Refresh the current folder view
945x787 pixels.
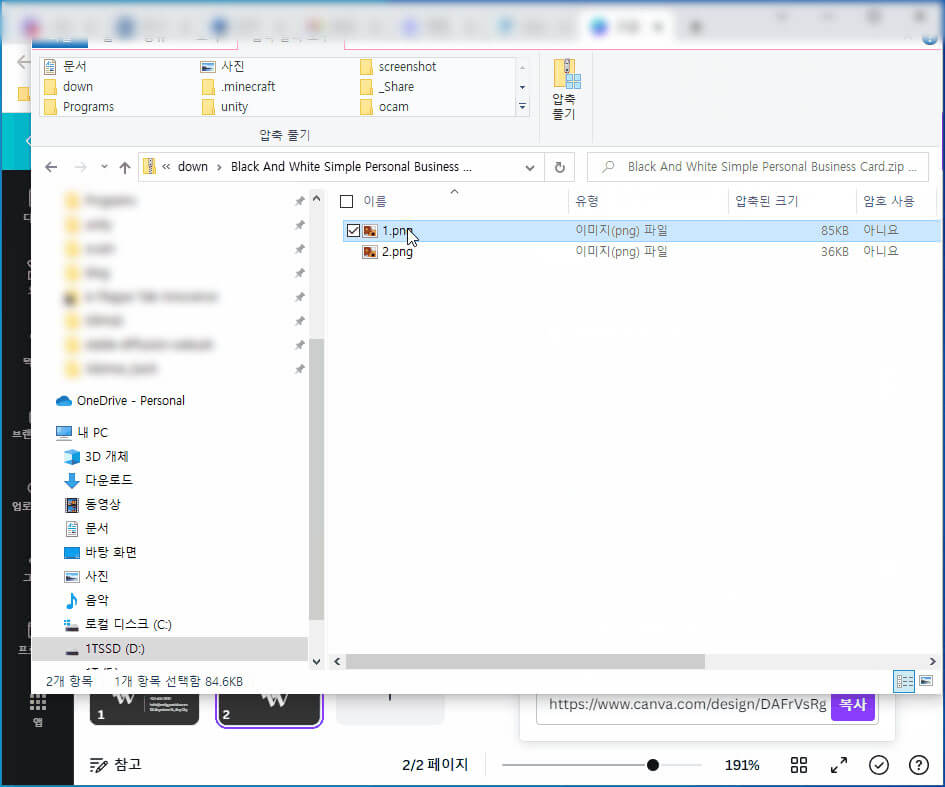coord(560,167)
